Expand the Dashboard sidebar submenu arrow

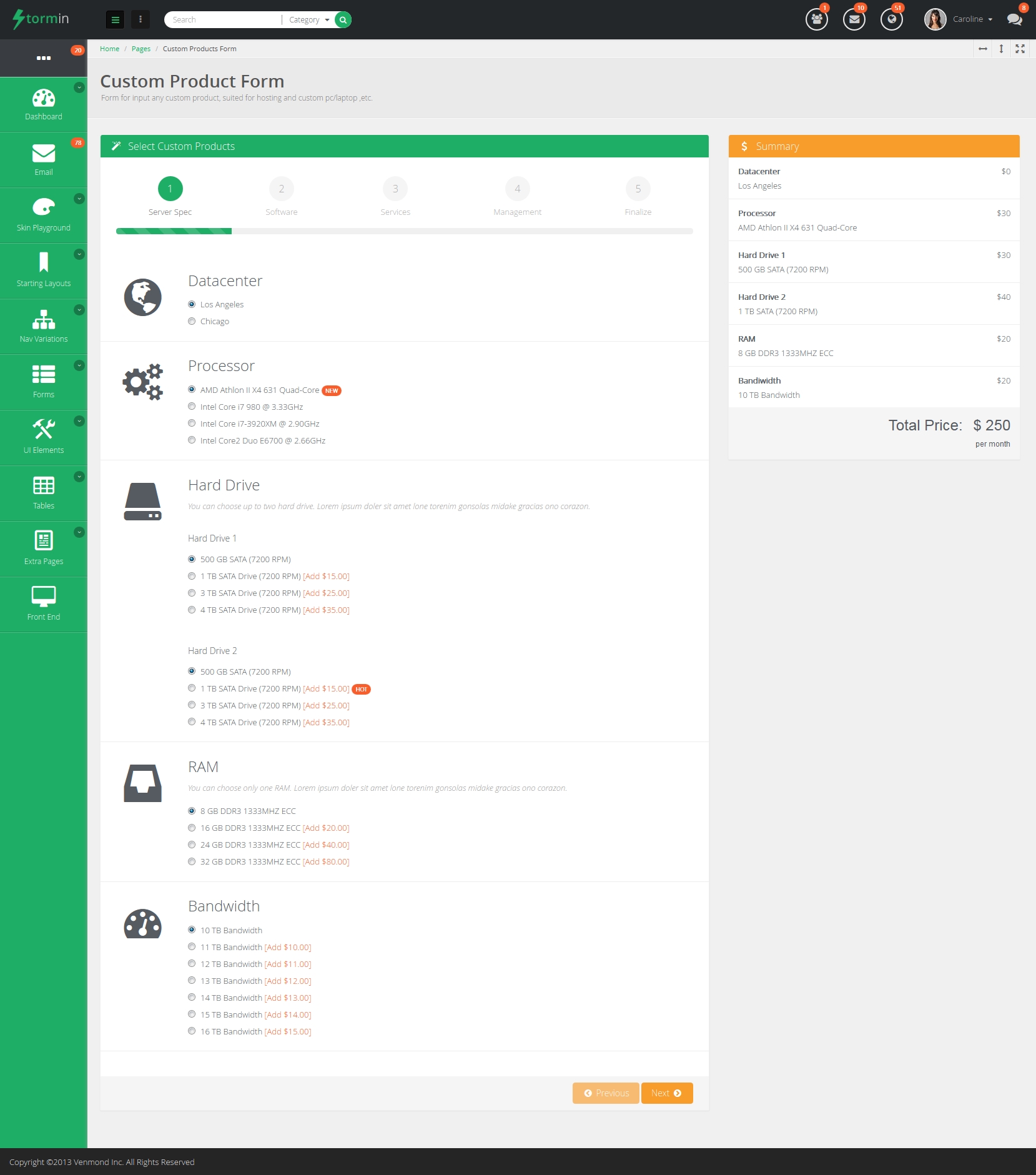point(79,88)
